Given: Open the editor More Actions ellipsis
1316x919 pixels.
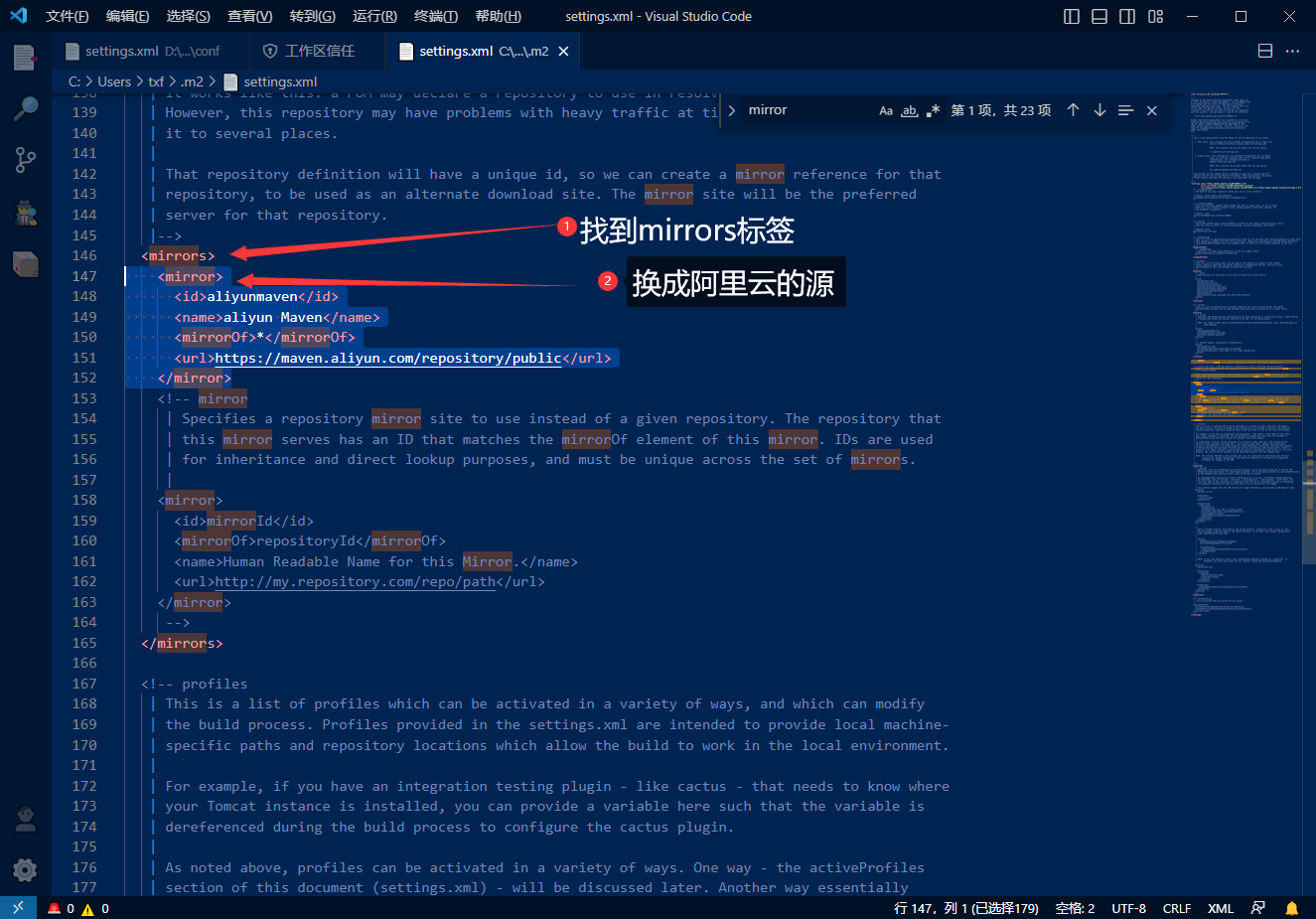Looking at the screenshot, I should tap(1292, 51).
